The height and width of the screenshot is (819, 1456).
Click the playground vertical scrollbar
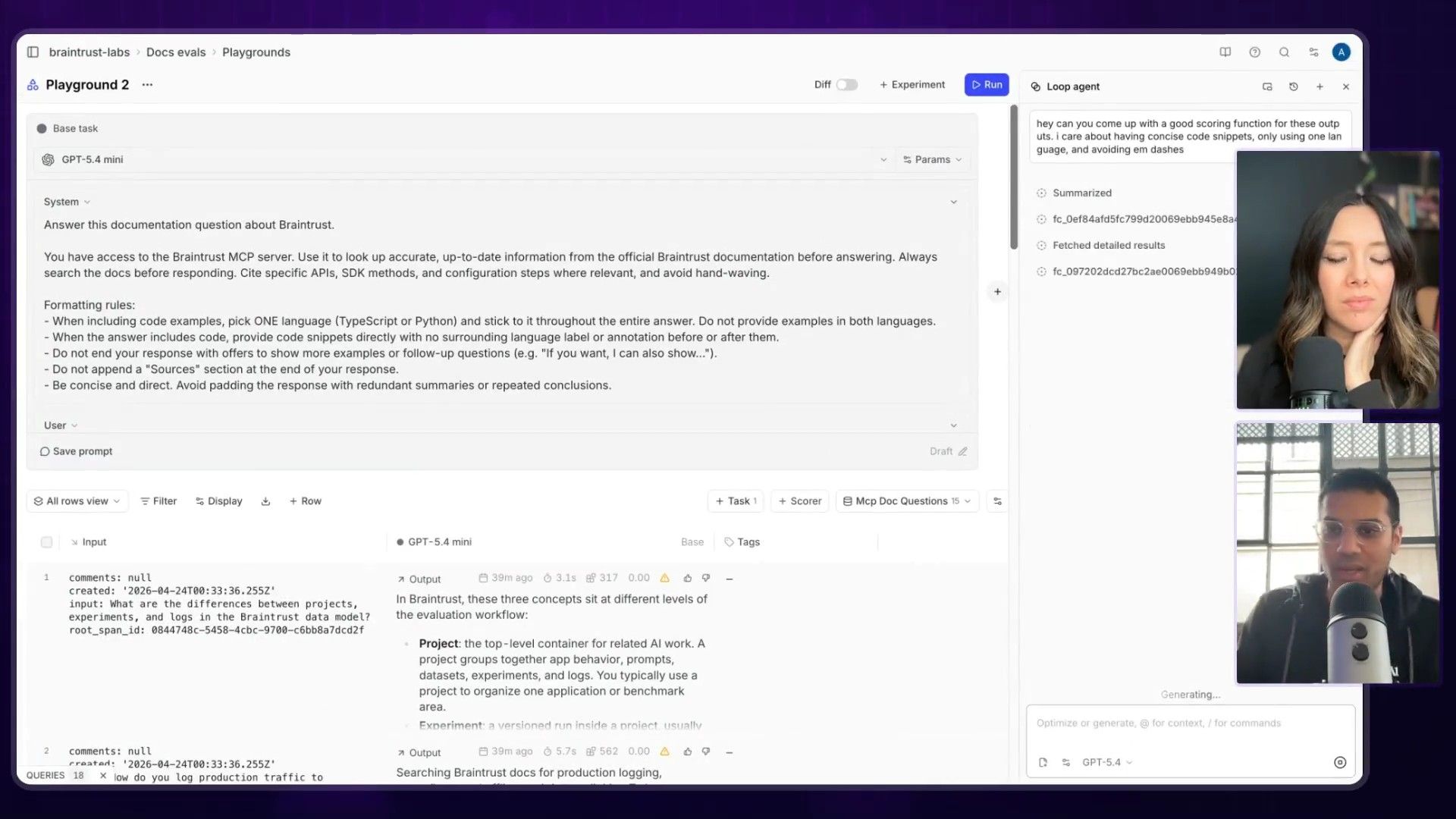tap(1014, 177)
